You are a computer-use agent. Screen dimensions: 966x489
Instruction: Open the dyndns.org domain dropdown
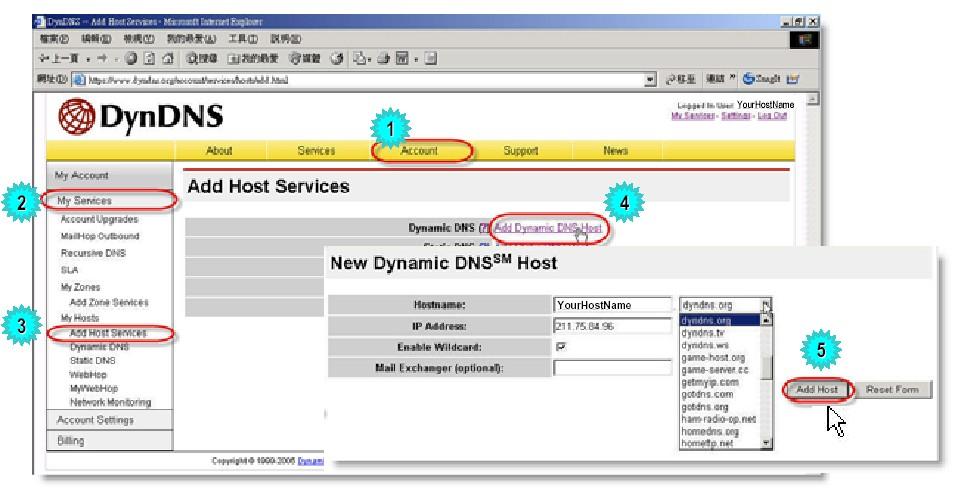pos(726,305)
